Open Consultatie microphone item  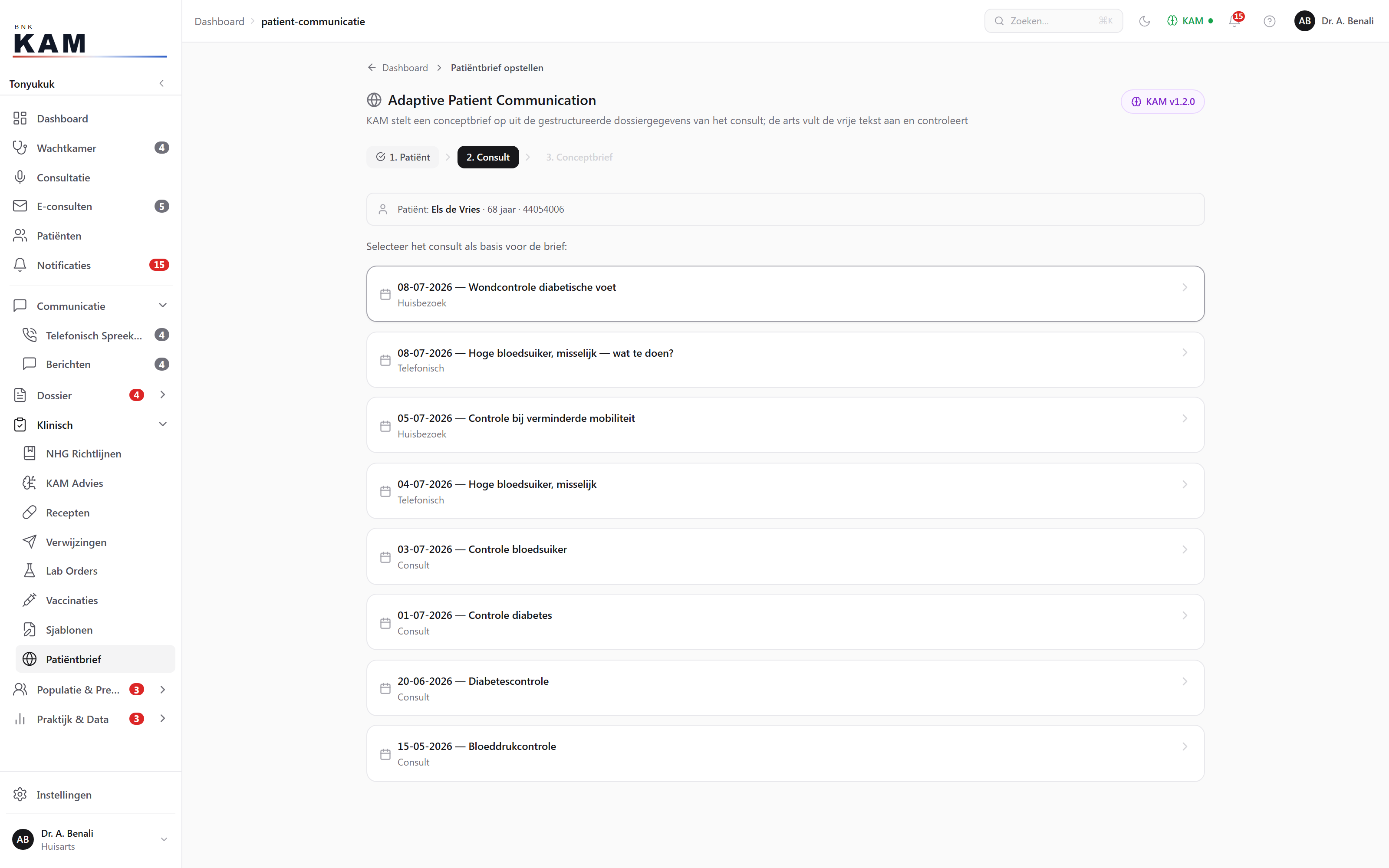pyautogui.click(x=91, y=178)
